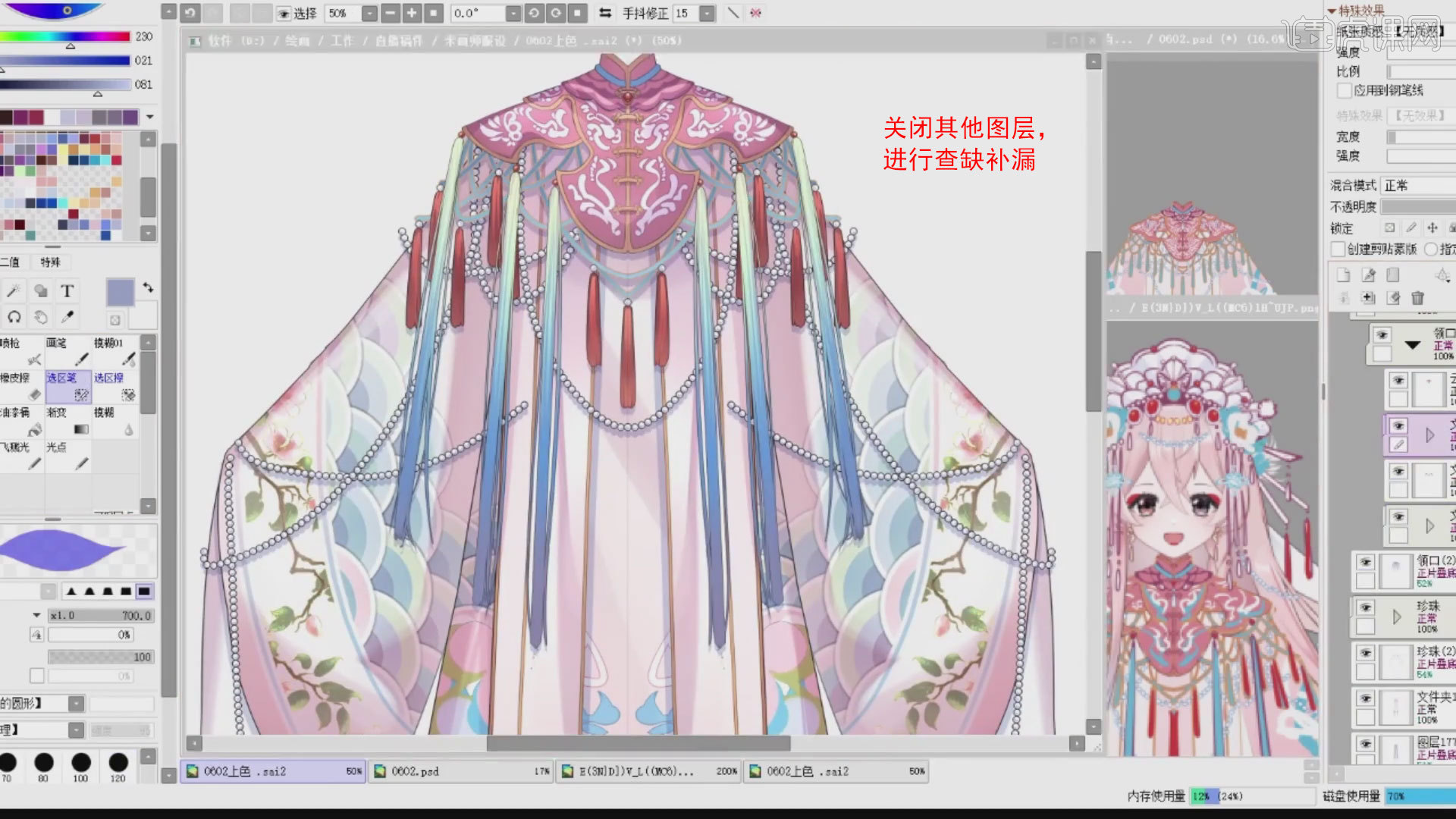
Task: Open the 混合模式 正常 blending dropdown
Action: (x=1418, y=186)
